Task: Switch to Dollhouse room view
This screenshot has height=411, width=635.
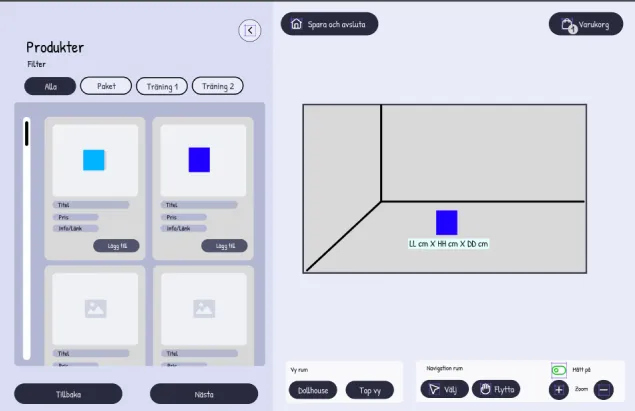Action: 313,390
